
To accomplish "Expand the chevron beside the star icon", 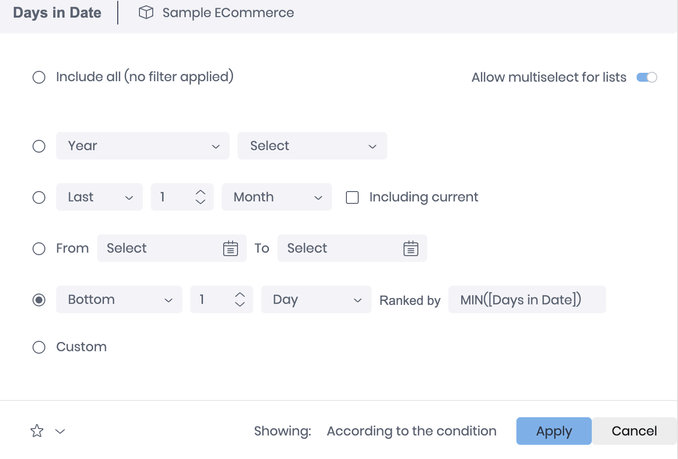I will point(60,432).
